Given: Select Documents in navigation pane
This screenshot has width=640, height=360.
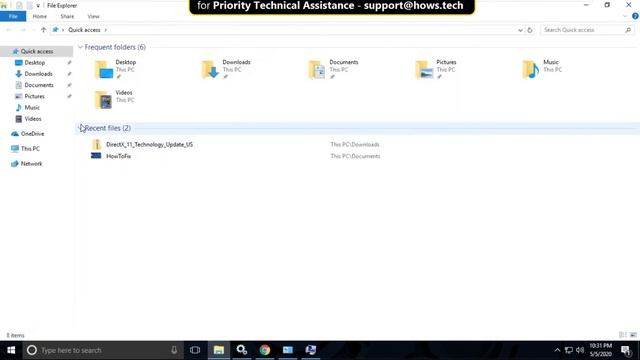Looking at the screenshot, I should click(x=39, y=85).
